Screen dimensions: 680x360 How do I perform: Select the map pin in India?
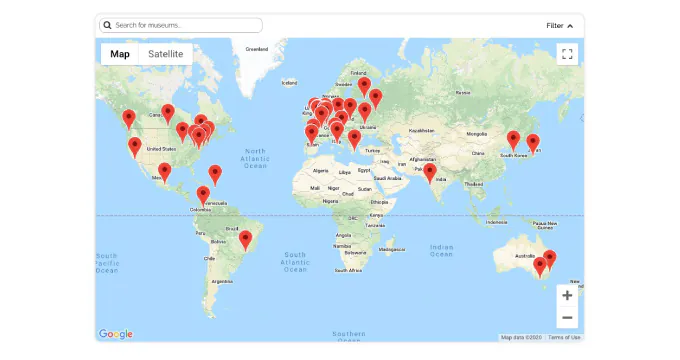pyautogui.click(x=430, y=173)
